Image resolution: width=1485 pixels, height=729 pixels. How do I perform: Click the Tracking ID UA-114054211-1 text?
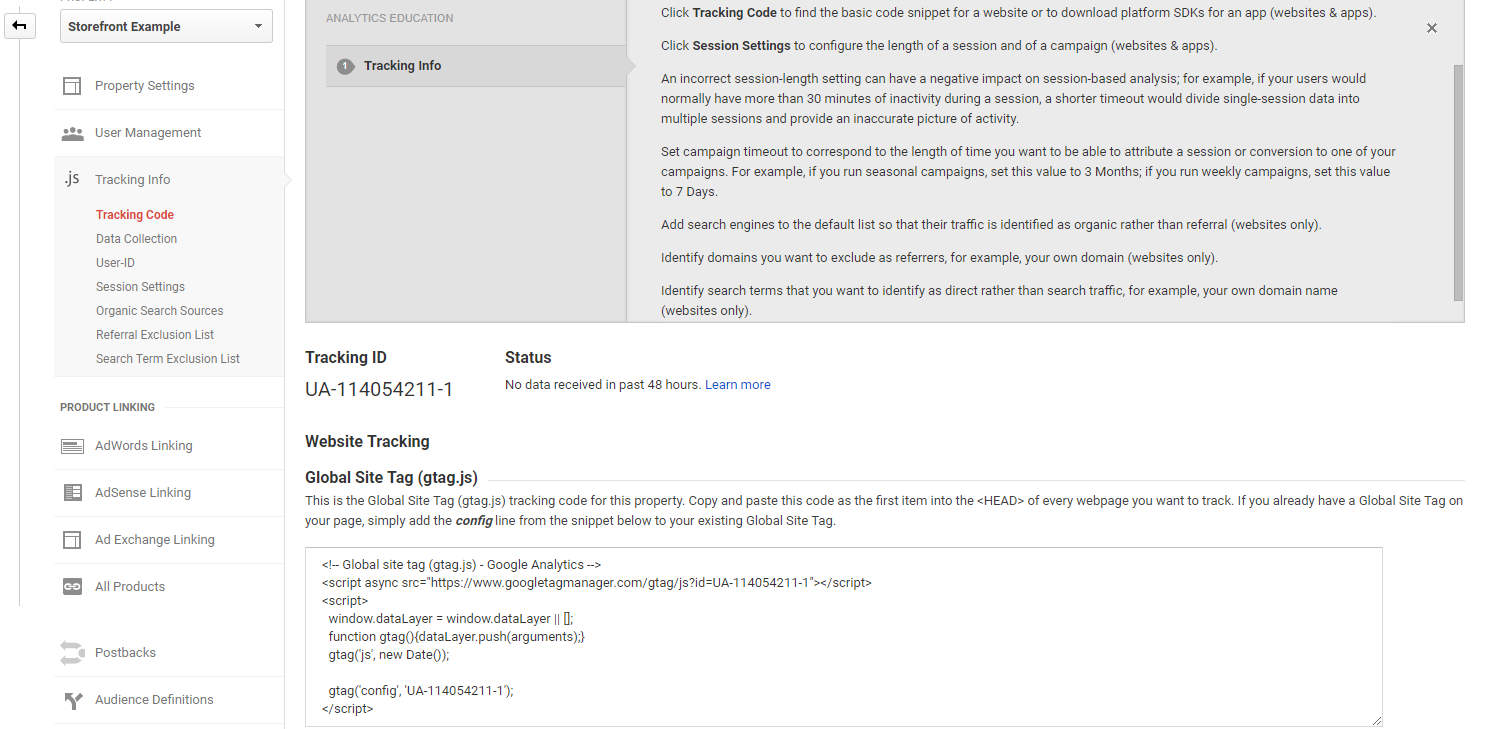(379, 390)
